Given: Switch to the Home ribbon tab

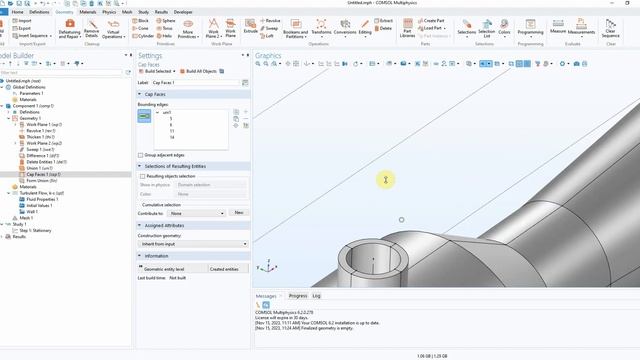Looking at the screenshot, I should point(17,12).
